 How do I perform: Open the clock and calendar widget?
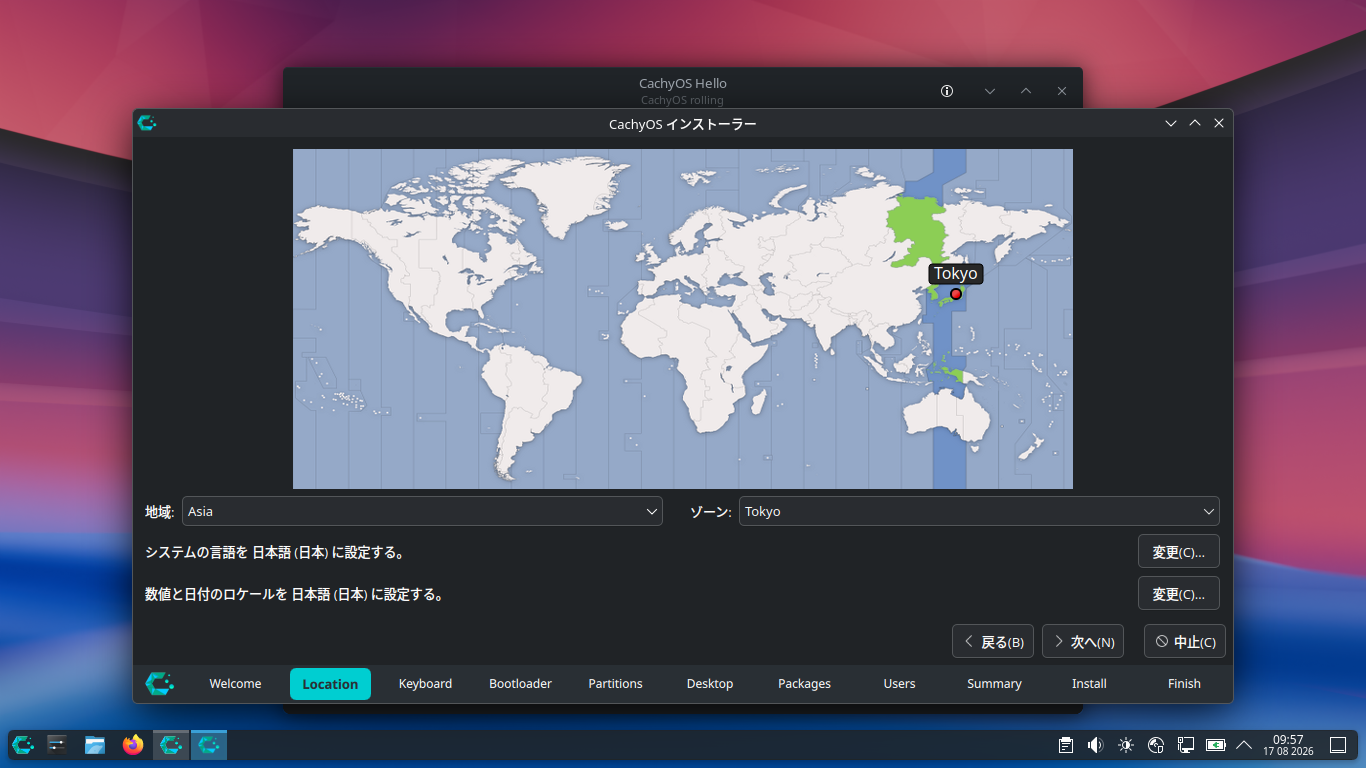[1288, 745]
